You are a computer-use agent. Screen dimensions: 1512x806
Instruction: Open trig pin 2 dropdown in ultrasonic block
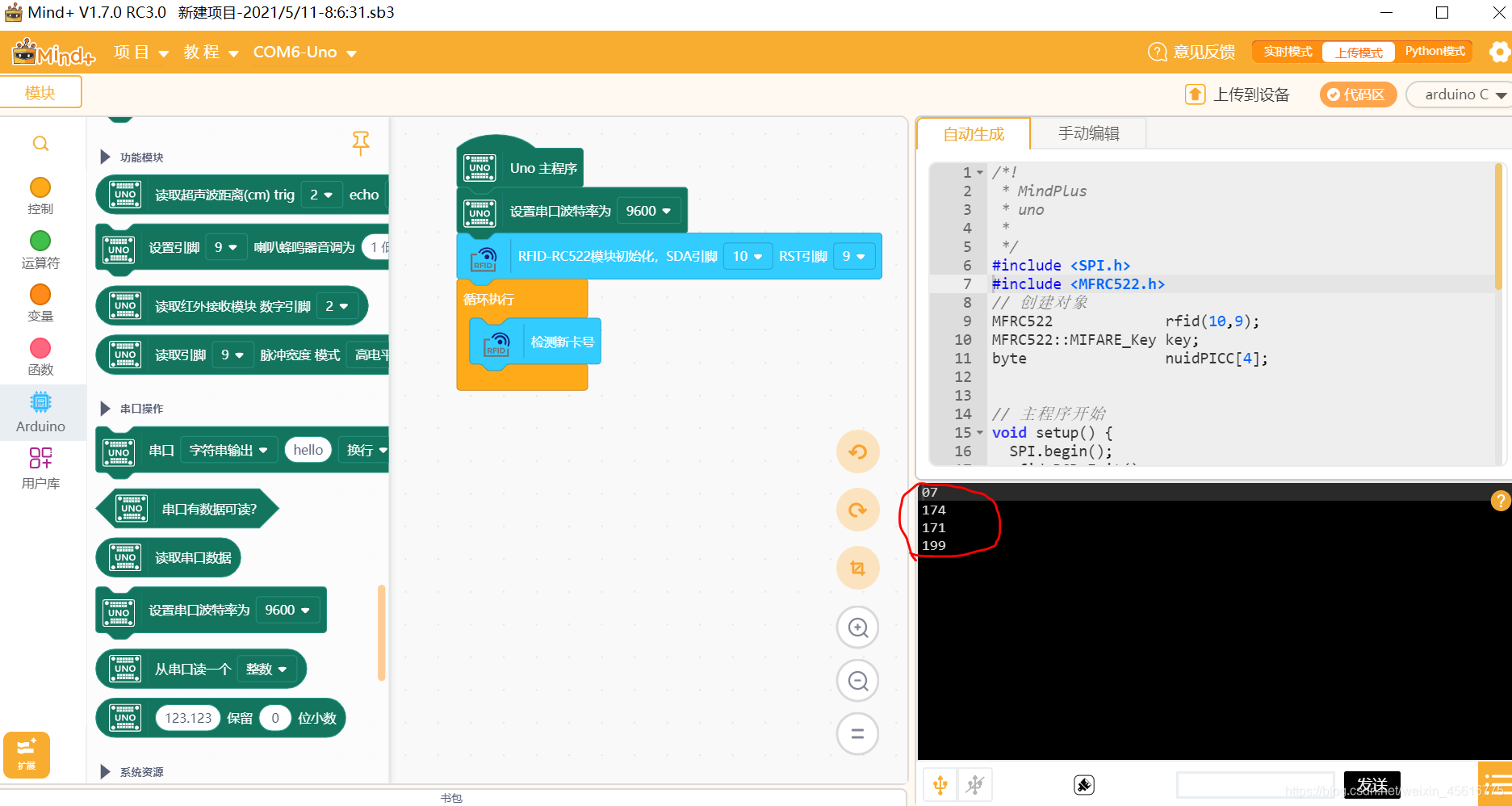[321, 195]
